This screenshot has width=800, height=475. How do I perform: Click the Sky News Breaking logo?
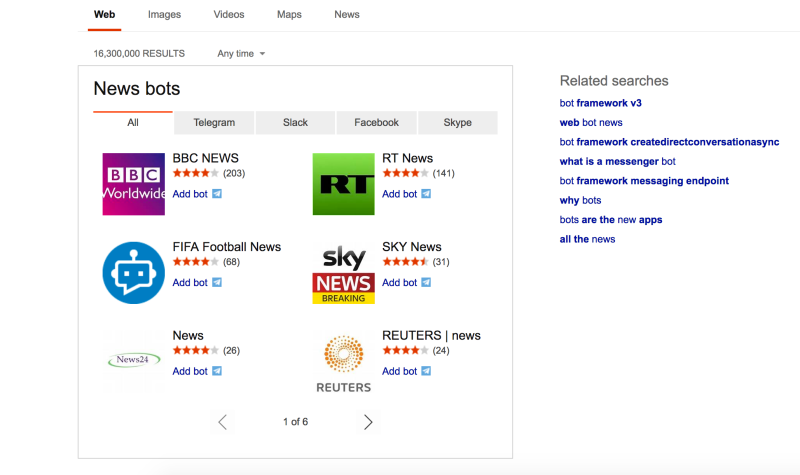343,273
